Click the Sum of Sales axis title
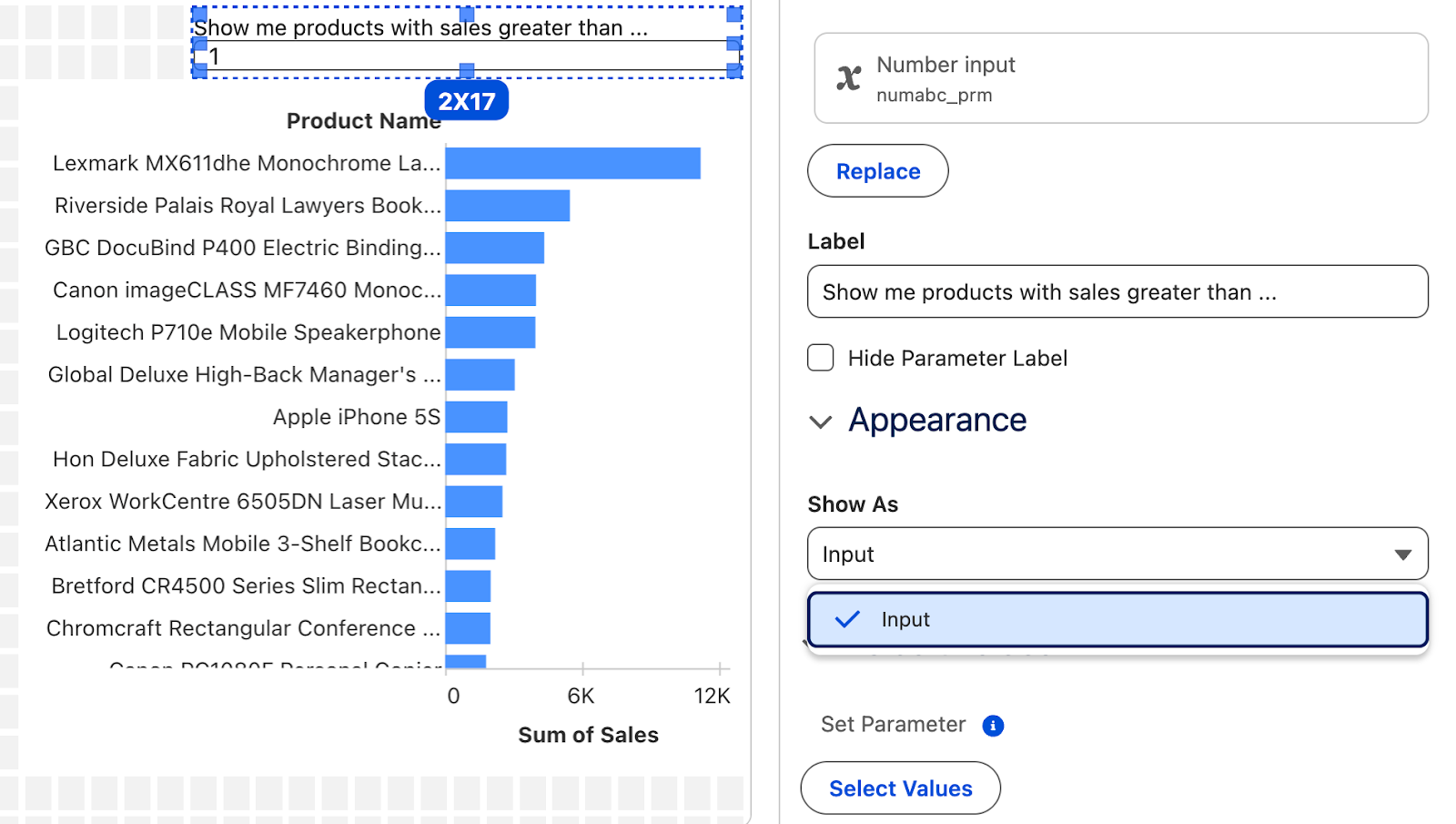Screen dimensions: 1456x824 coord(588,735)
